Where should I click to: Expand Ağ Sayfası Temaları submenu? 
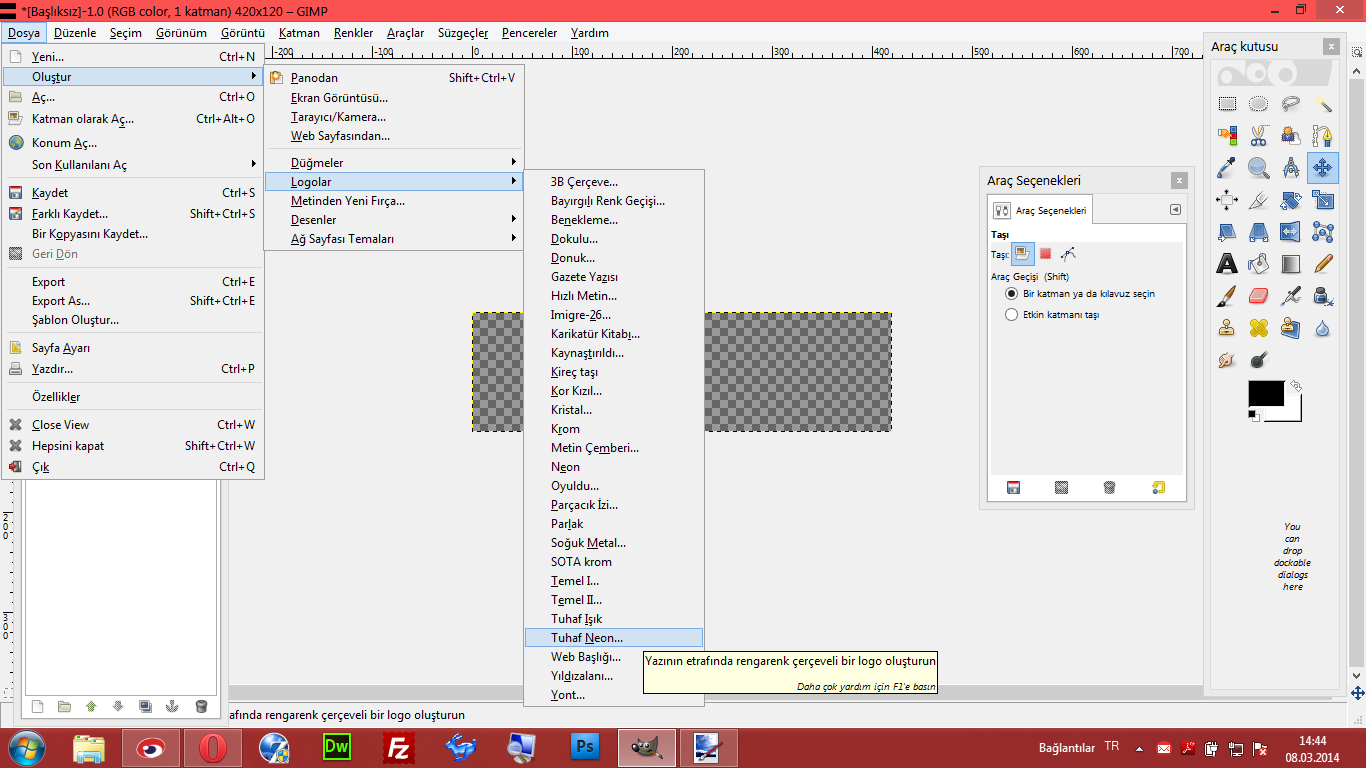pyautogui.click(x=393, y=239)
